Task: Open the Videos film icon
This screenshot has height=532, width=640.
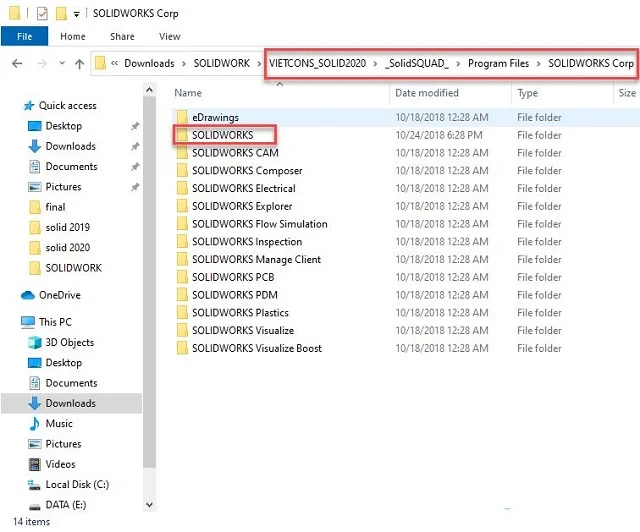Action: 35,464
